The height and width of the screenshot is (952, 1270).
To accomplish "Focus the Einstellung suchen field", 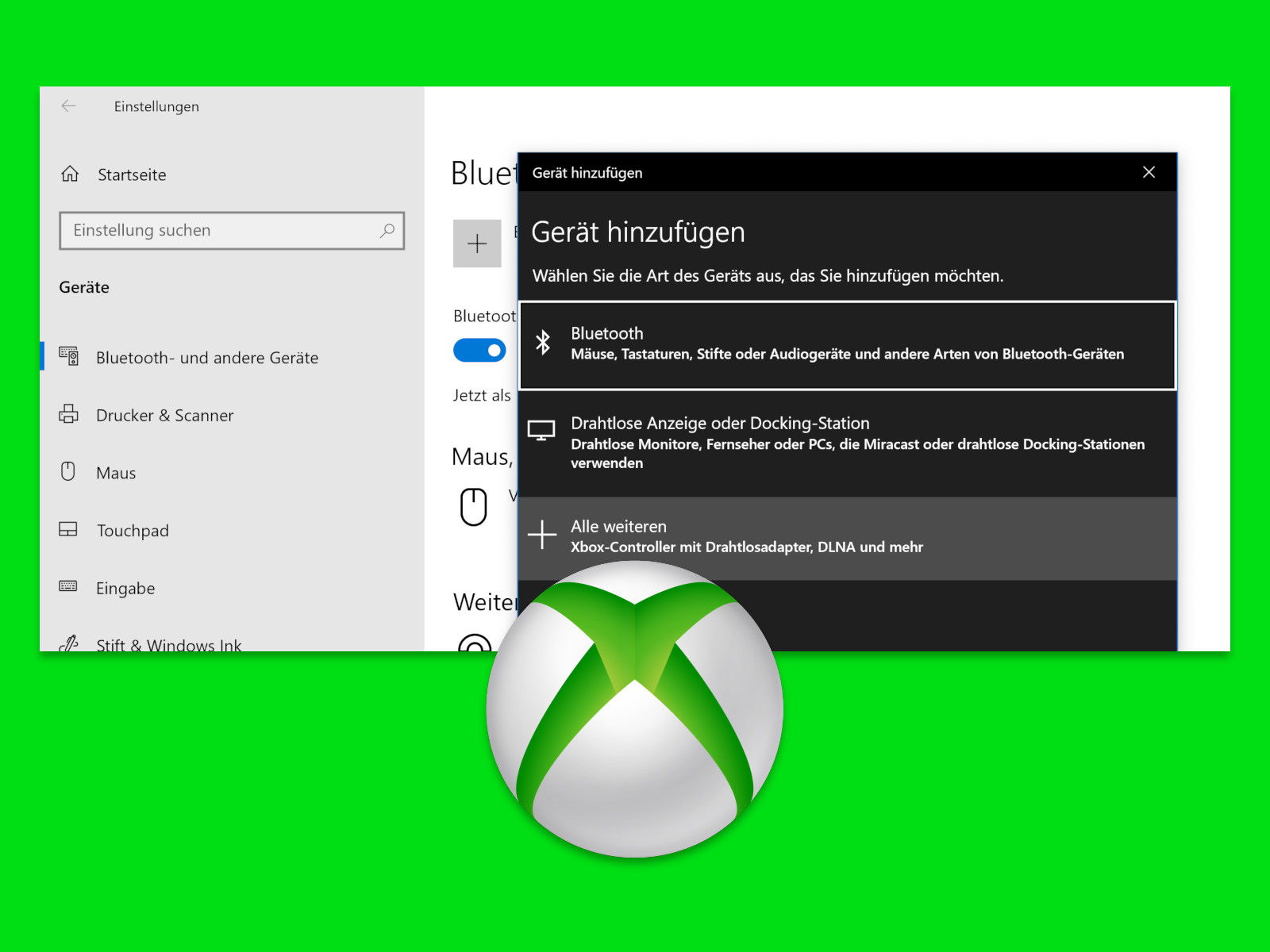I will pos(232,231).
